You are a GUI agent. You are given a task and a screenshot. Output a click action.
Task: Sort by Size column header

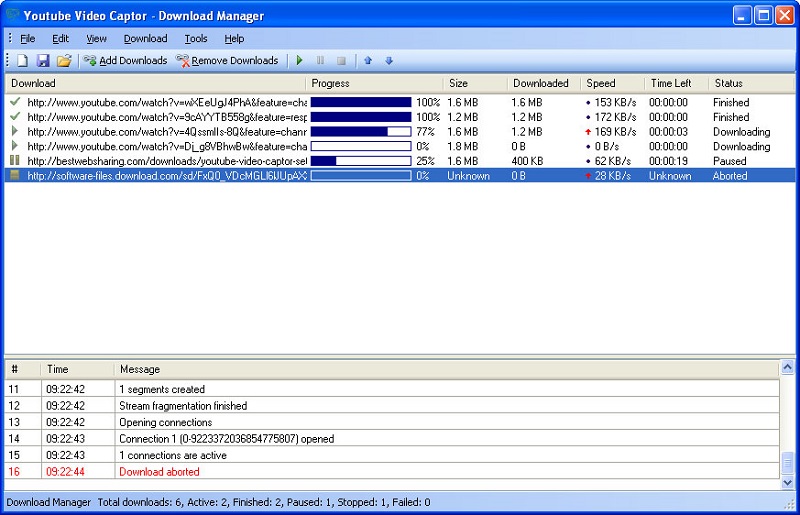(x=475, y=83)
